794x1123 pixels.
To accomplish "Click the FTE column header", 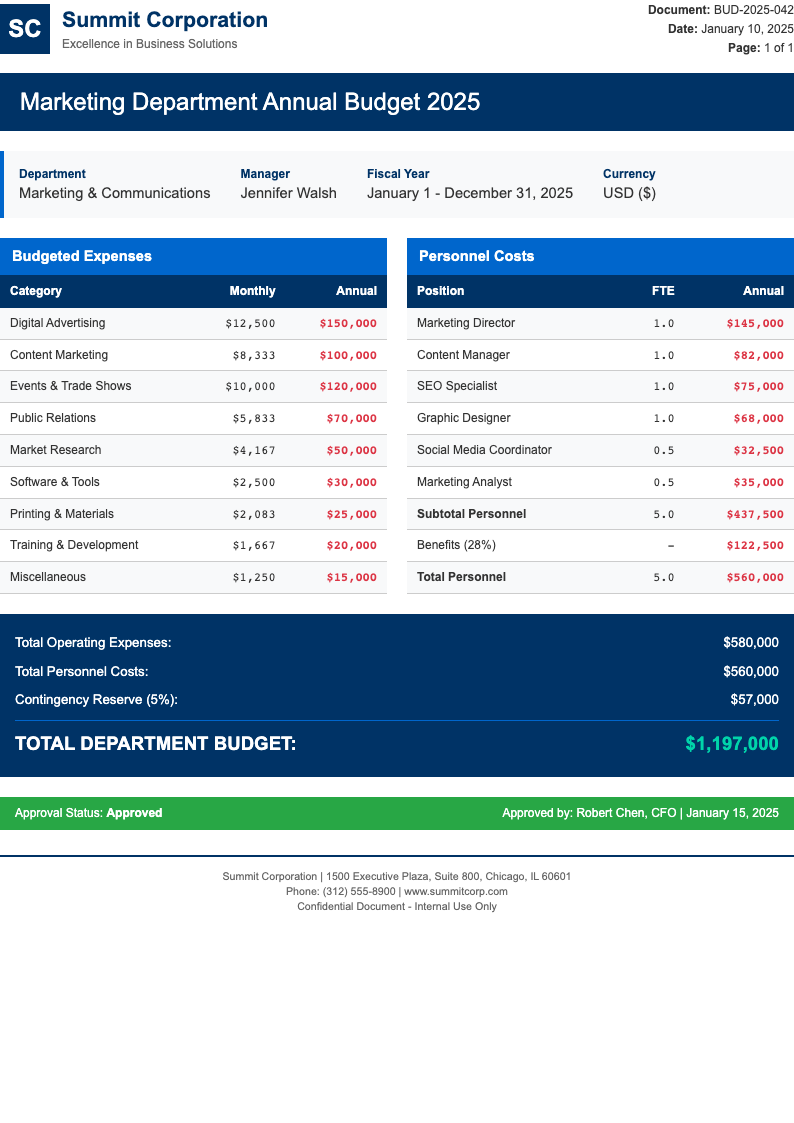I will (663, 291).
